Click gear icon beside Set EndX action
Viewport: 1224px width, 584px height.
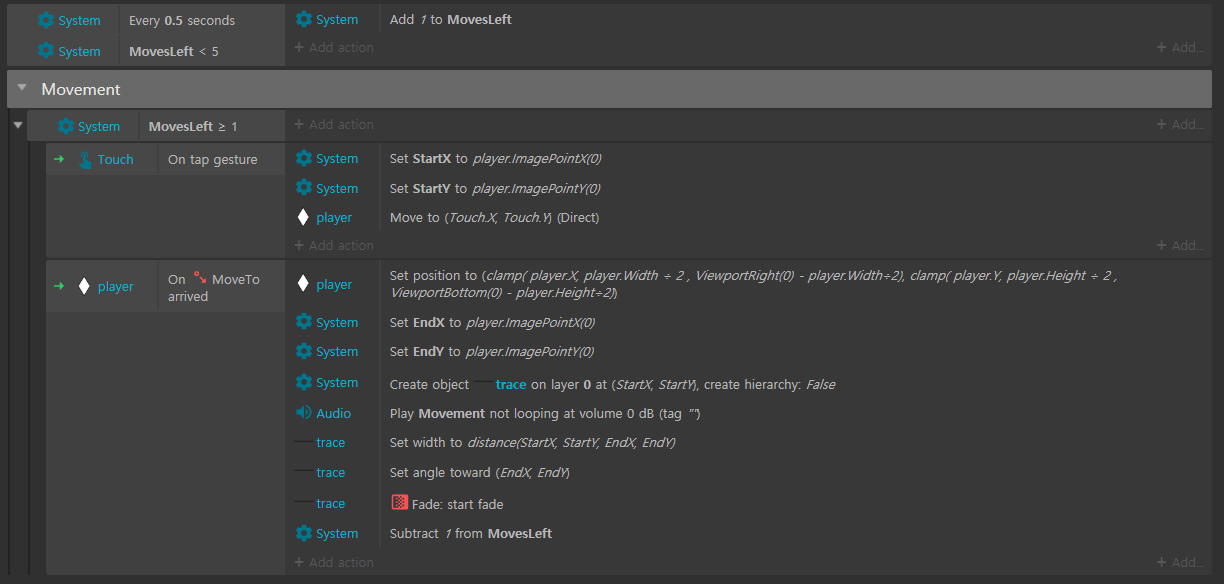[304, 322]
